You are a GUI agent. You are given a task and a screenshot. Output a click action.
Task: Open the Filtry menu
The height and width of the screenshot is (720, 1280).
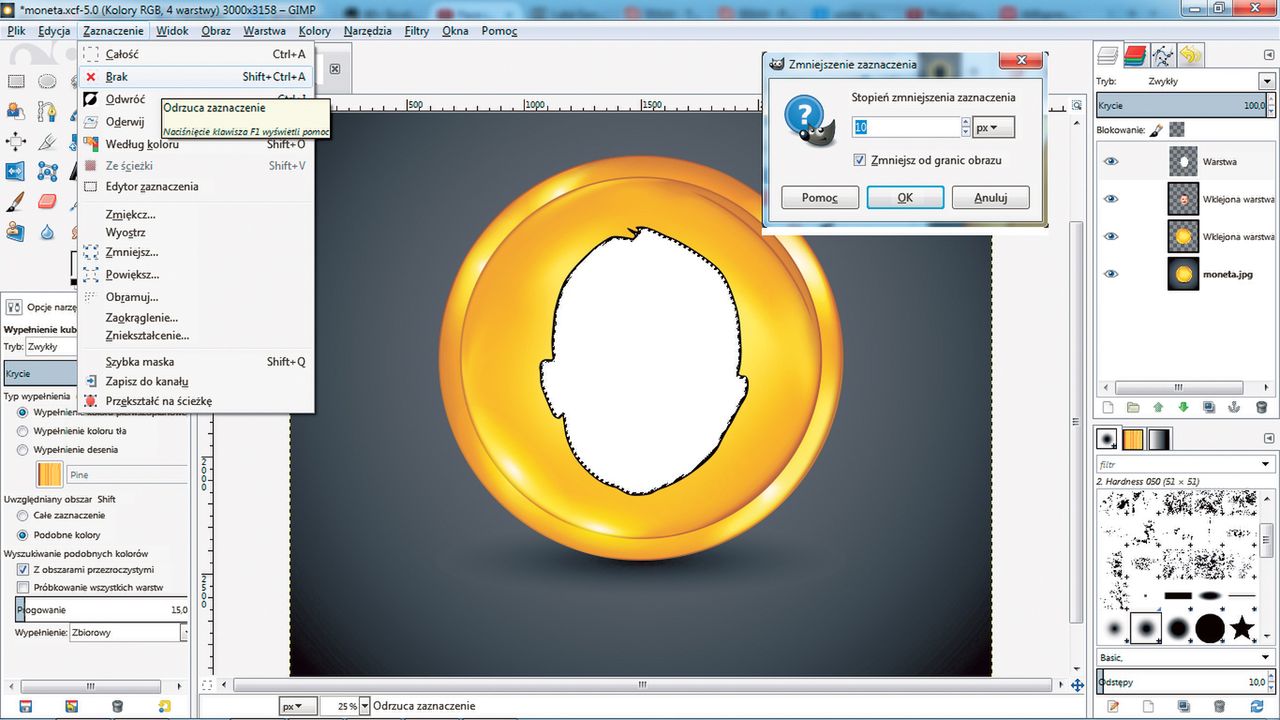pos(417,31)
